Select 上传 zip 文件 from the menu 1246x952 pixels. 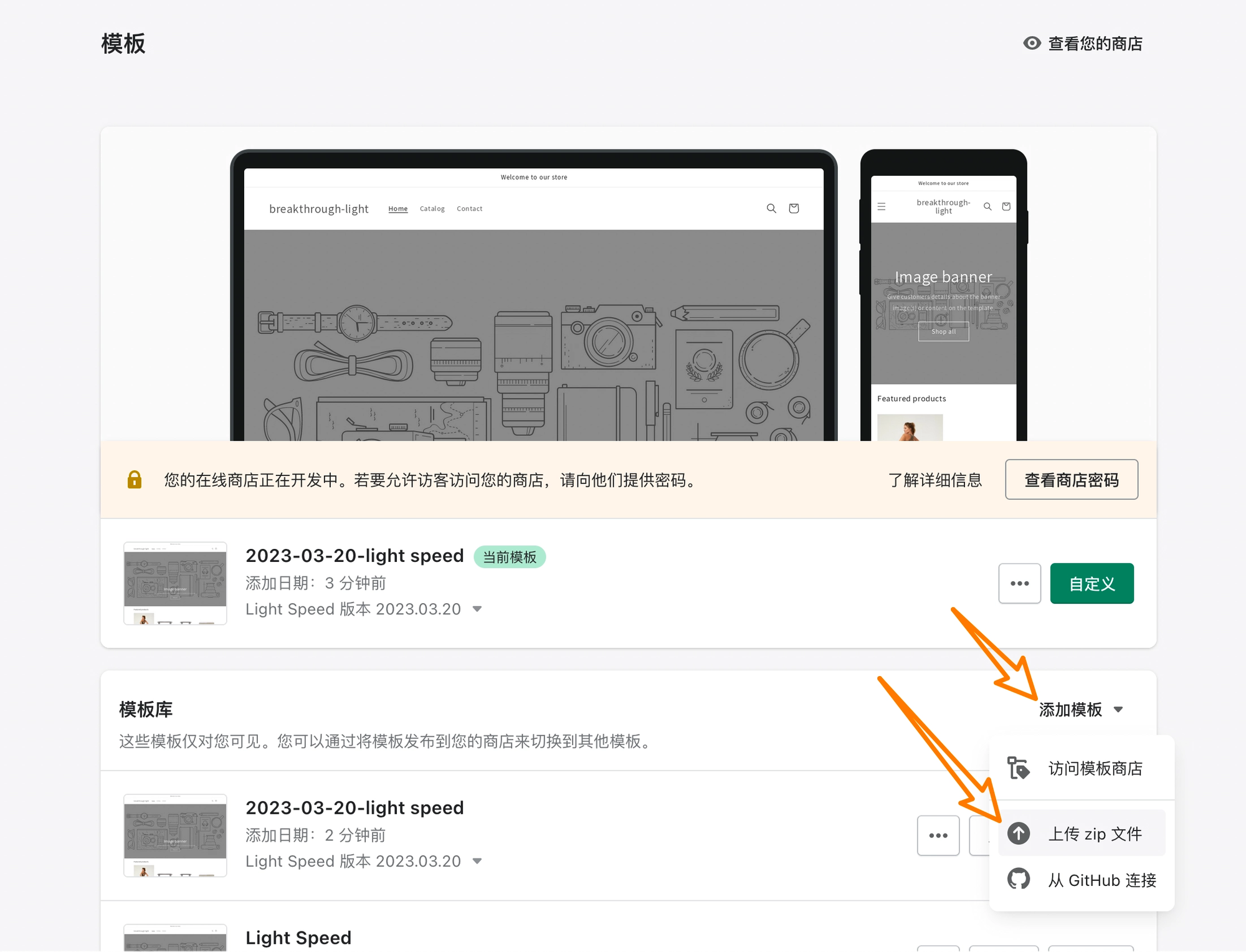tap(1095, 833)
